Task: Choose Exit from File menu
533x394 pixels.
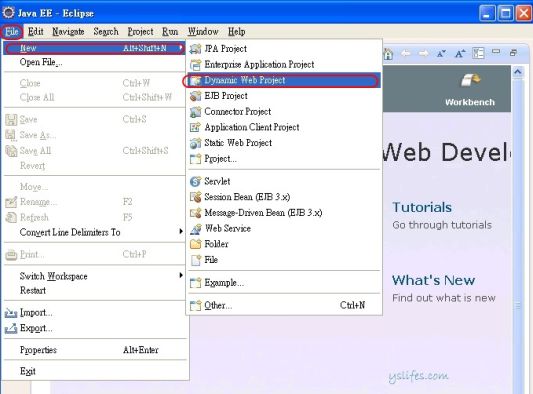Action: [x=94, y=371]
